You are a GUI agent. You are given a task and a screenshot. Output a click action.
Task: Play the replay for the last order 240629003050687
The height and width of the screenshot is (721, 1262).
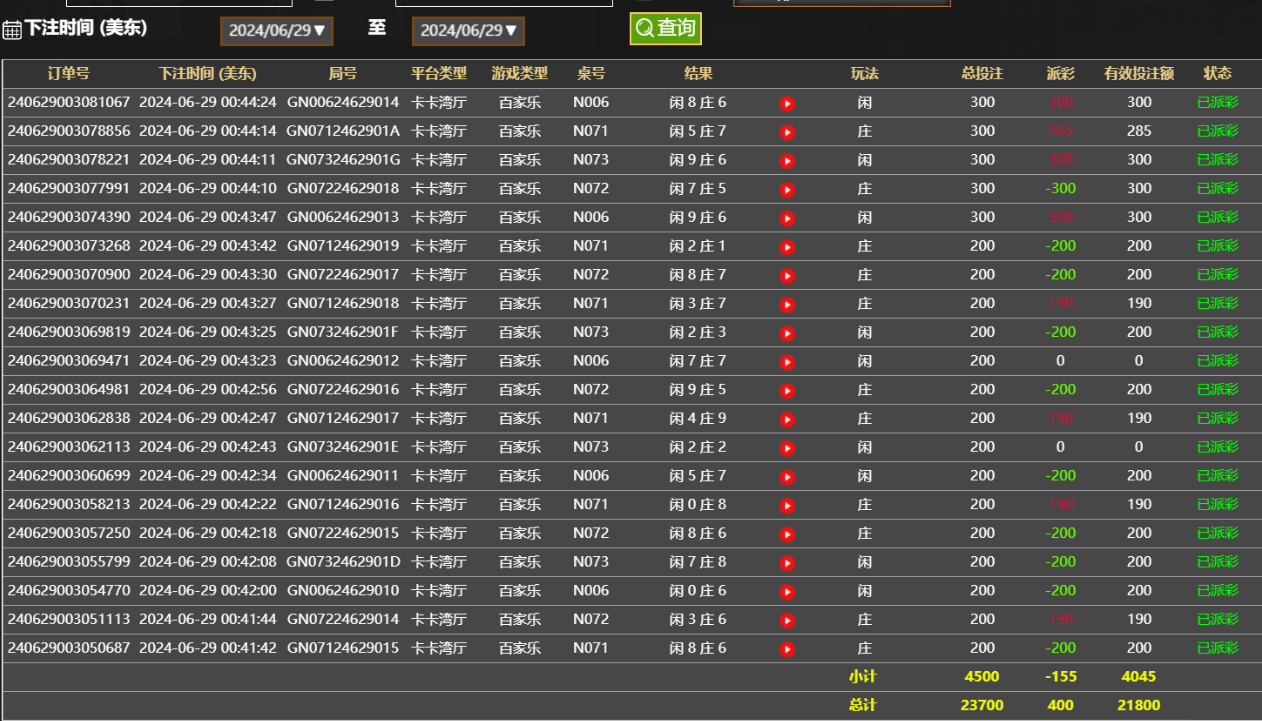(787, 649)
